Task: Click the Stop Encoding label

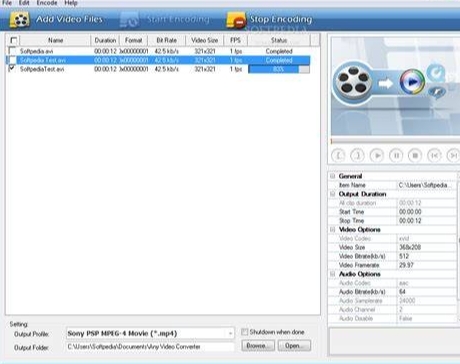Action: coord(281,19)
